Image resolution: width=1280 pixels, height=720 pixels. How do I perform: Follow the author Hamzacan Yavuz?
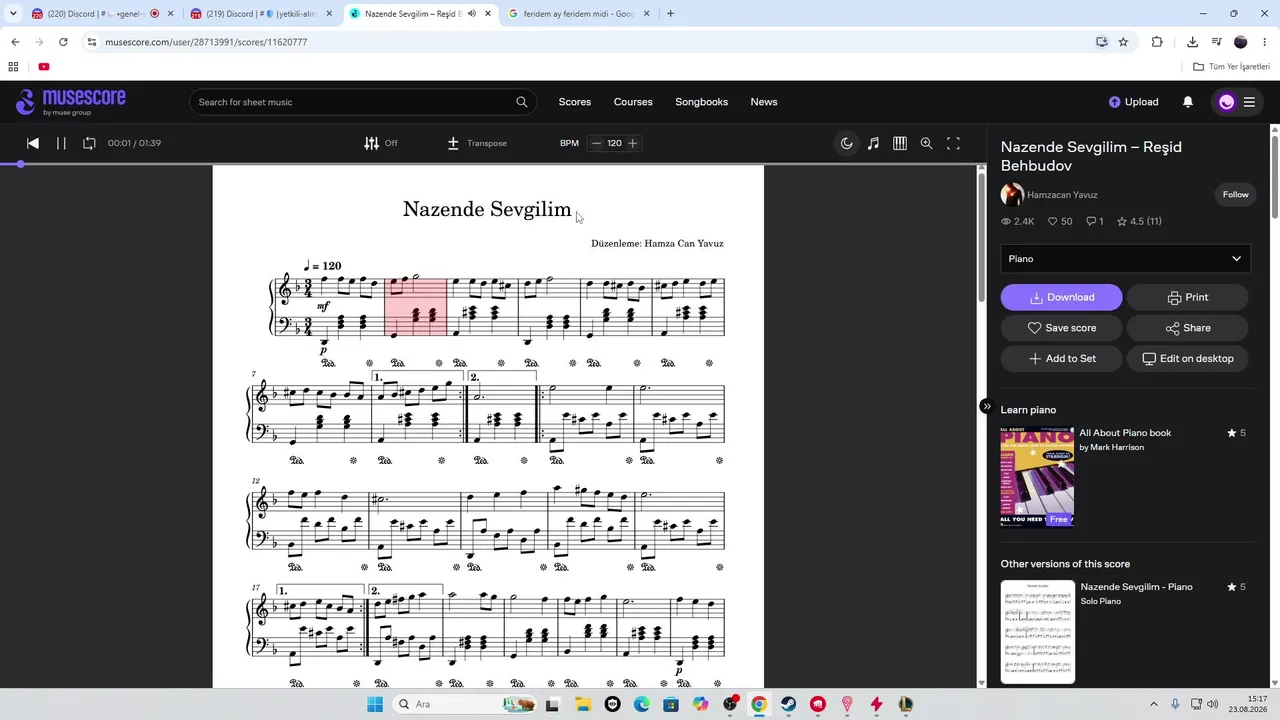(x=1235, y=194)
